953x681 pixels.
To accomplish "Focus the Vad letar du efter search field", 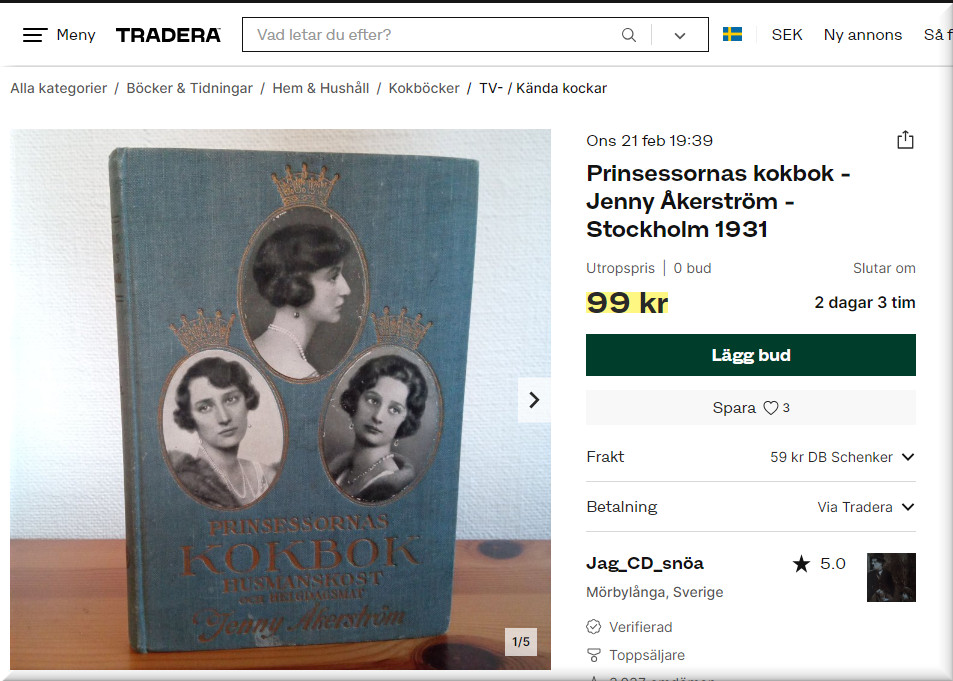I will 432,35.
